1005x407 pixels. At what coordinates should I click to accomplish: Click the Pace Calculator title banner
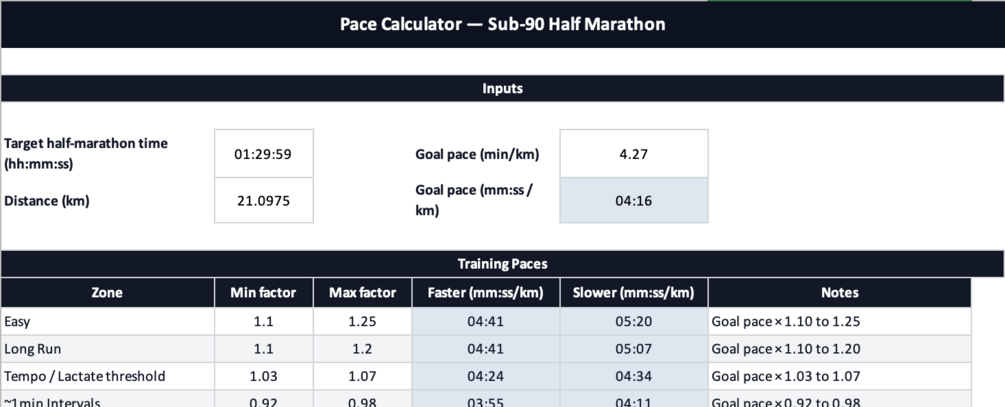point(502,24)
